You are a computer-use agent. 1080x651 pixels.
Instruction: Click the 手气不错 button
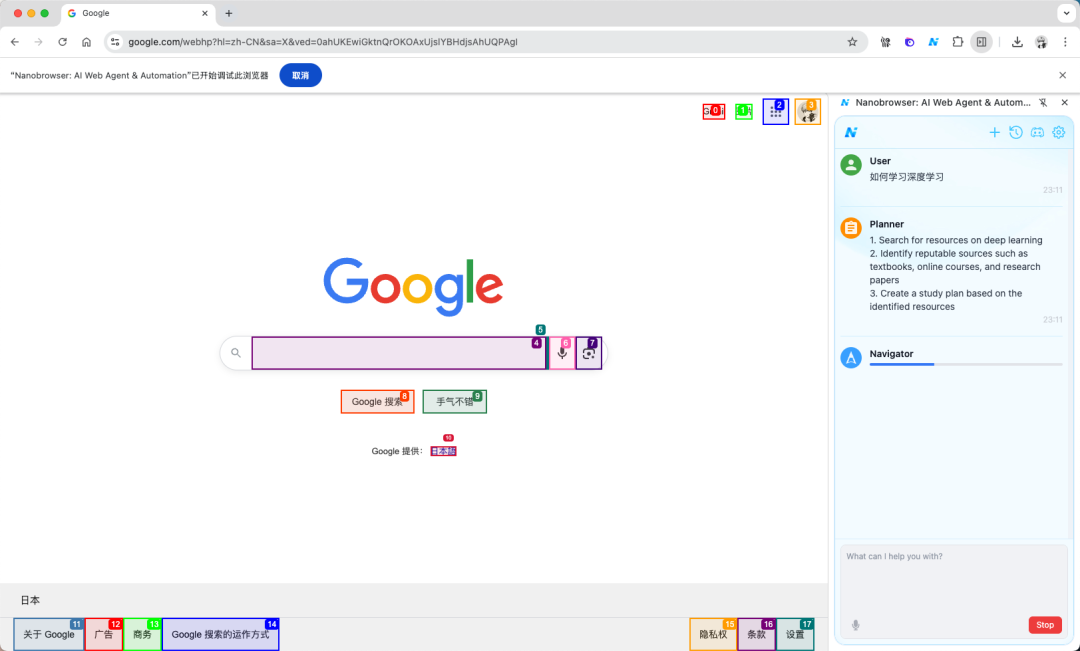click(x=455, y=402)
